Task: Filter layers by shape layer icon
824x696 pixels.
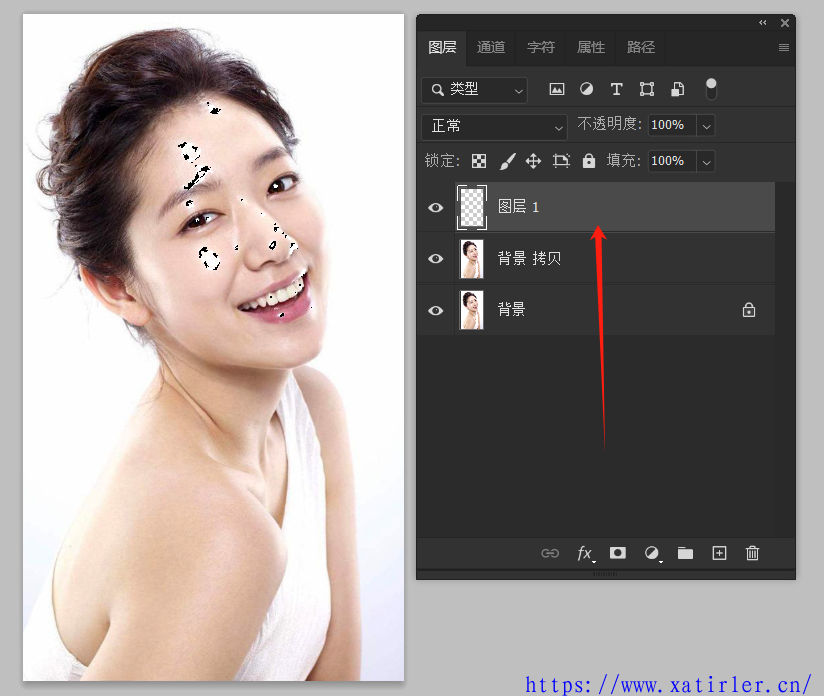Action: (647, 89)
